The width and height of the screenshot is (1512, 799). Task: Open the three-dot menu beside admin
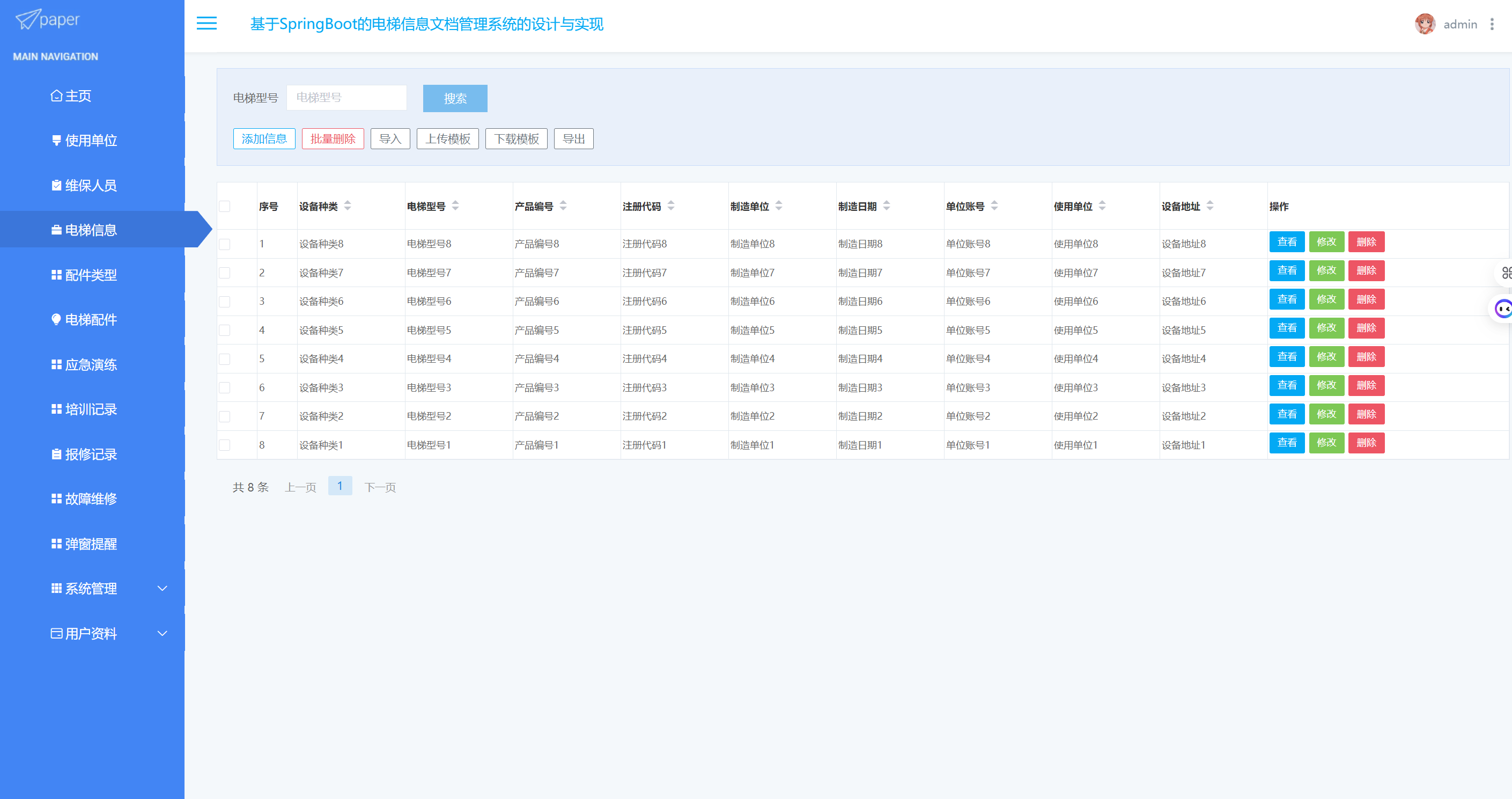point(1492,24)
